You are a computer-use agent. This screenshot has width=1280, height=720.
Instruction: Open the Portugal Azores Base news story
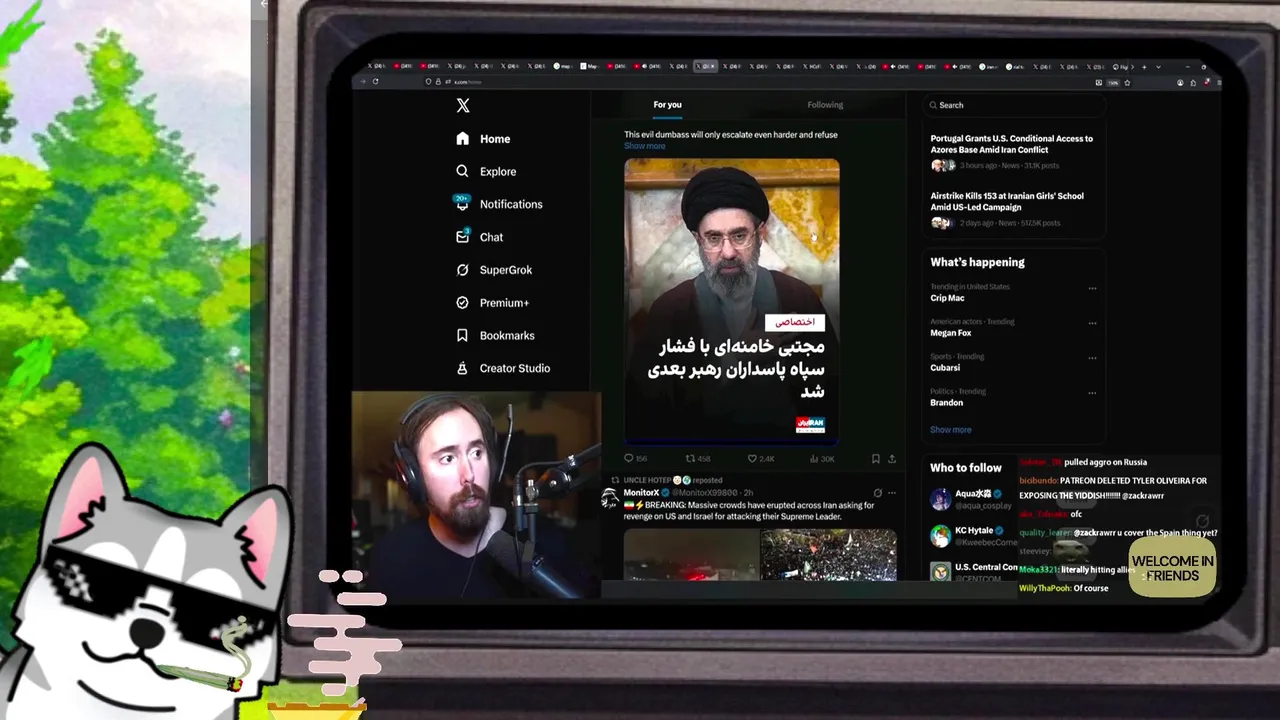click(x=1012, y=151)
